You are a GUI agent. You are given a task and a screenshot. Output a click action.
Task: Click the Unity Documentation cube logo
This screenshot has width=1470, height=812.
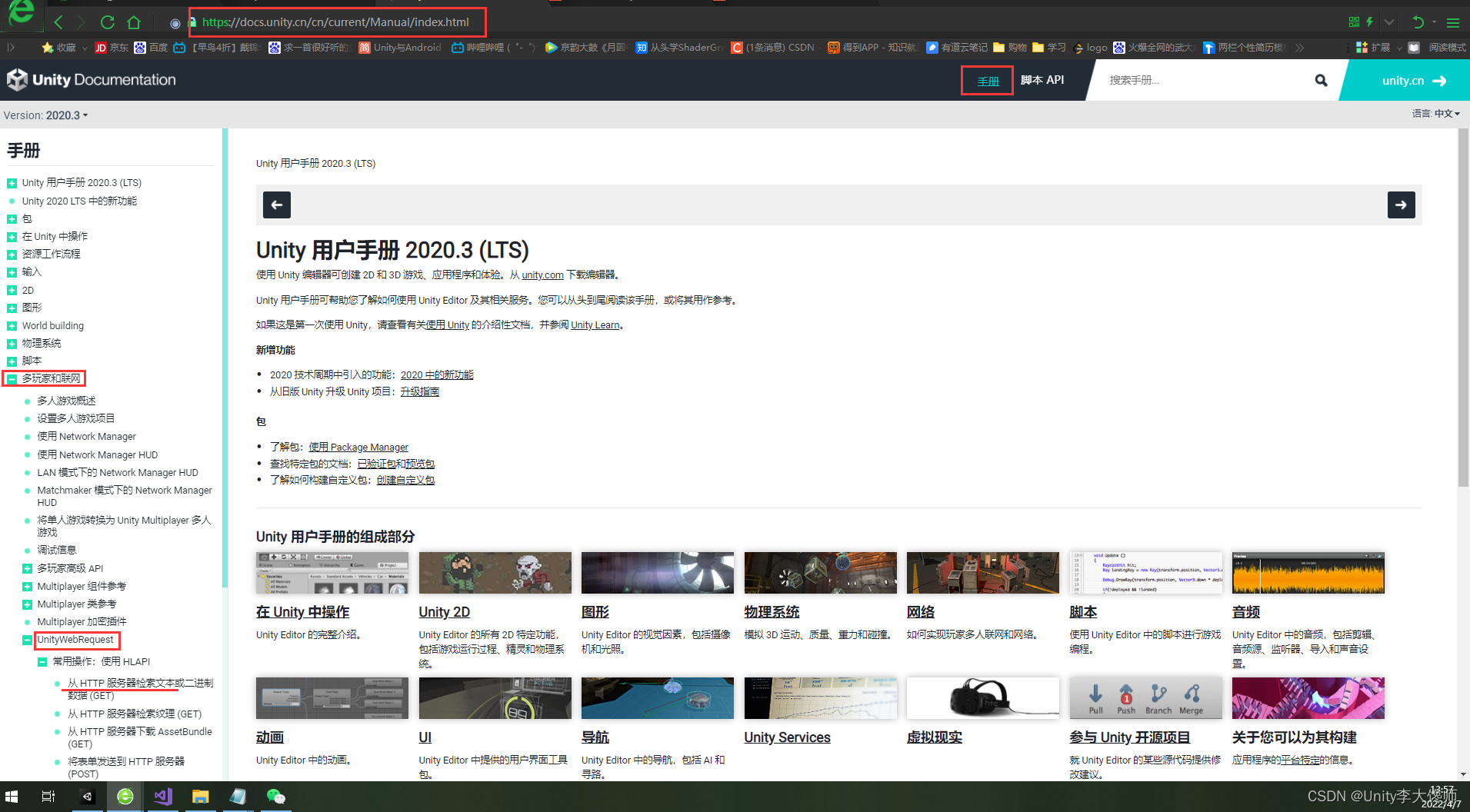pyautogui.click(x=17, y=79)
